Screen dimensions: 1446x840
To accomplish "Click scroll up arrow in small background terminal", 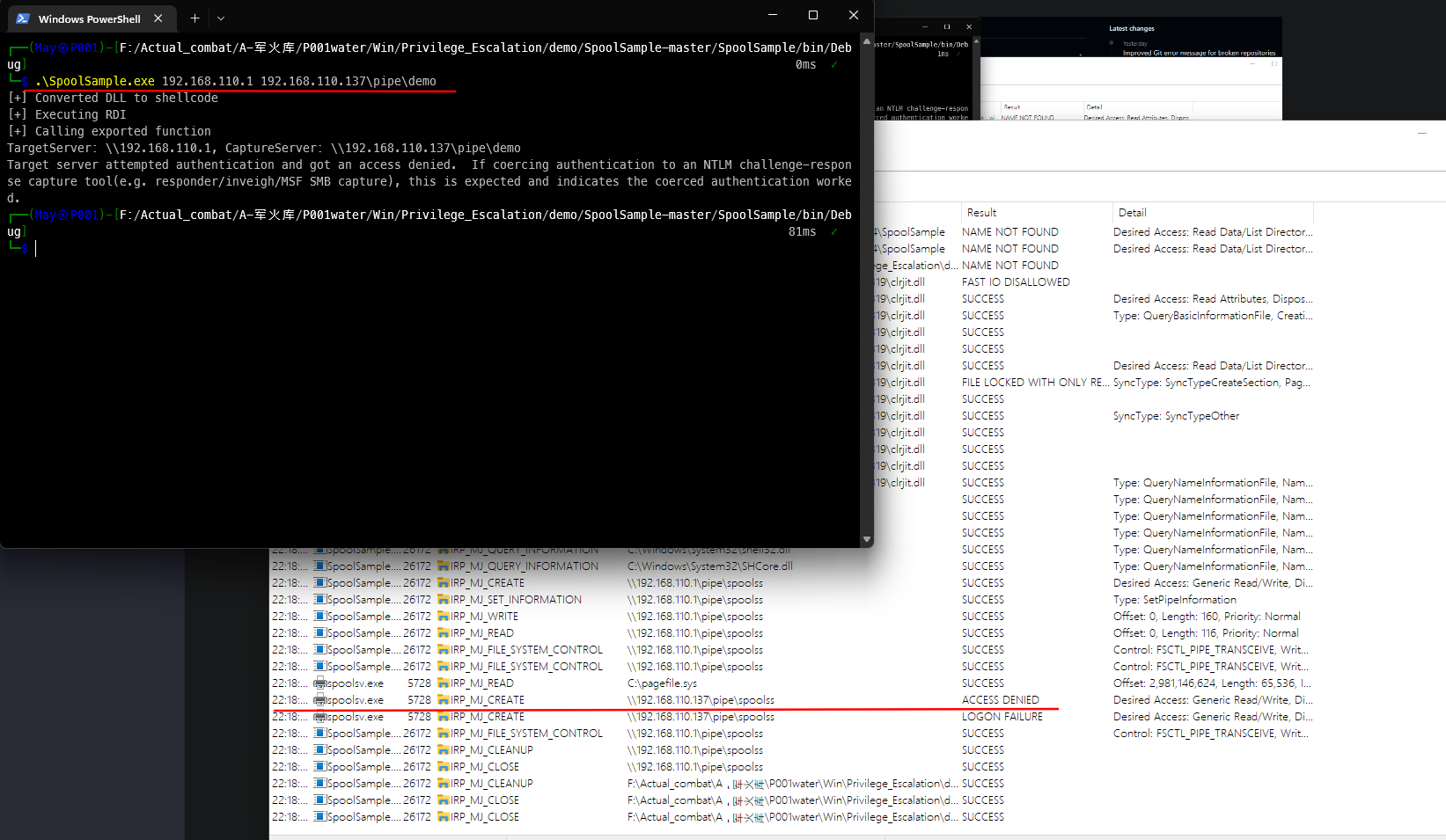I will [x=975, y=40].
